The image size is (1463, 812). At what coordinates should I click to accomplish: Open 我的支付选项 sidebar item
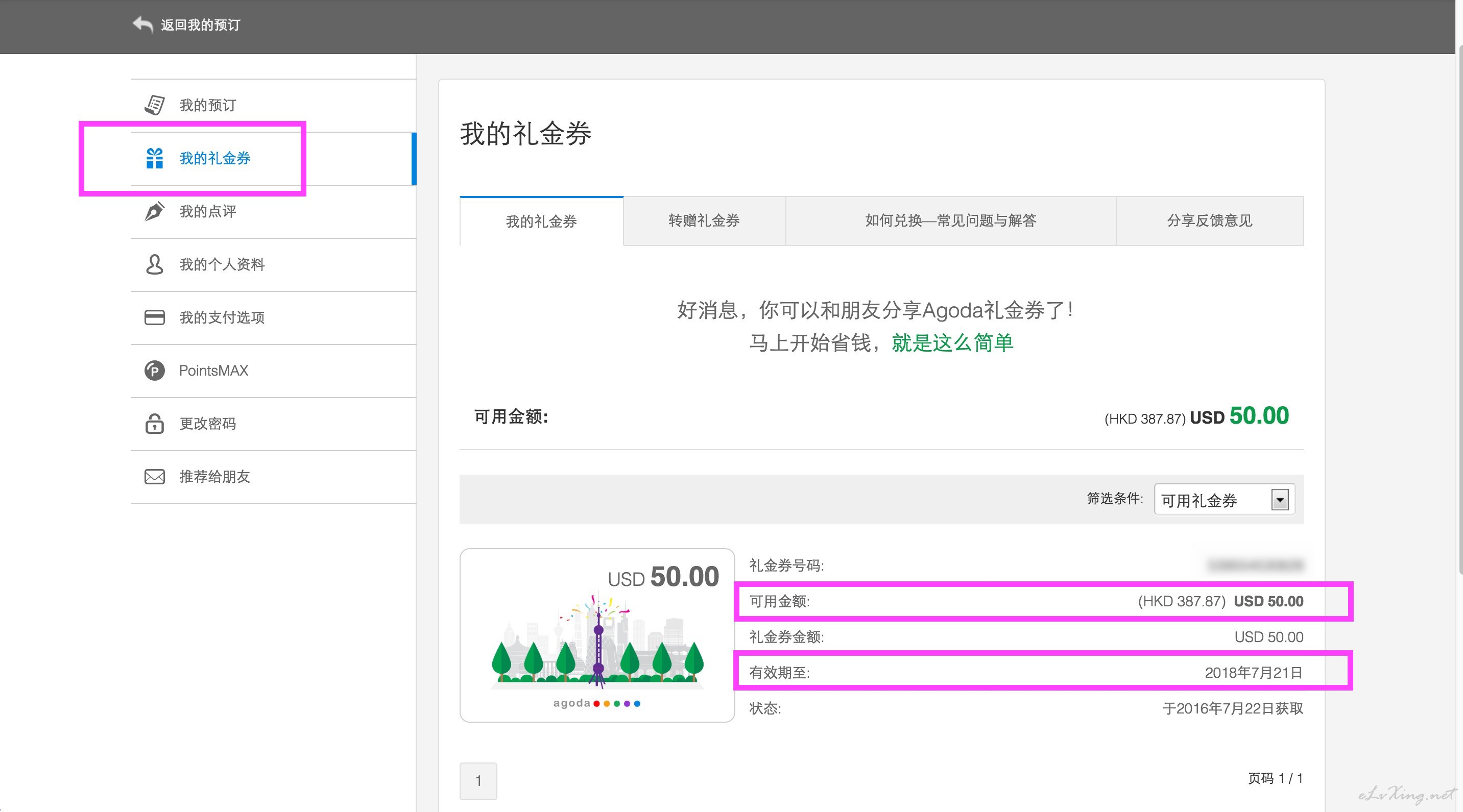point(273,318)
